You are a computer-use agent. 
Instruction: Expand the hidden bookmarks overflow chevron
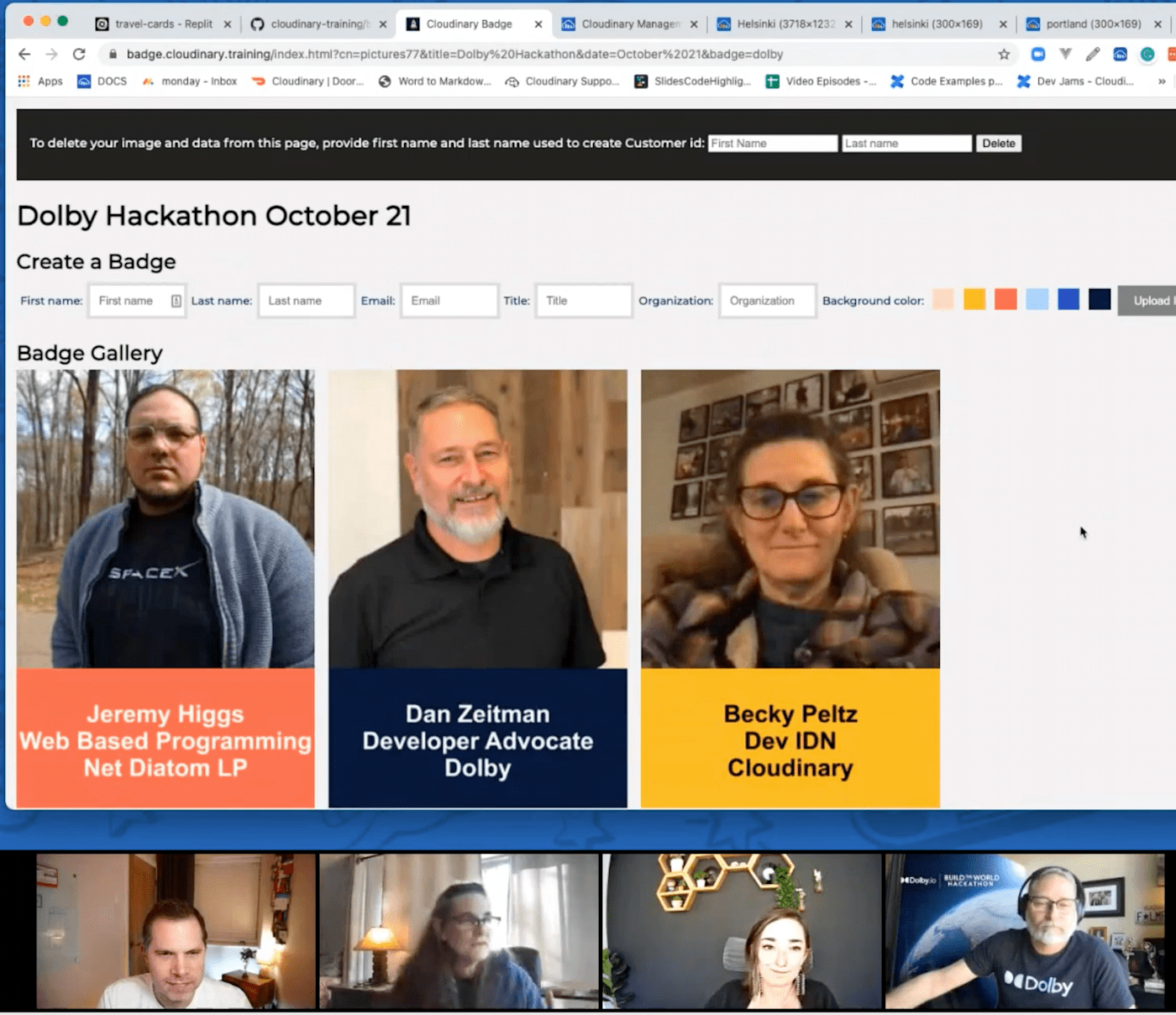(x=1162, y=82)
